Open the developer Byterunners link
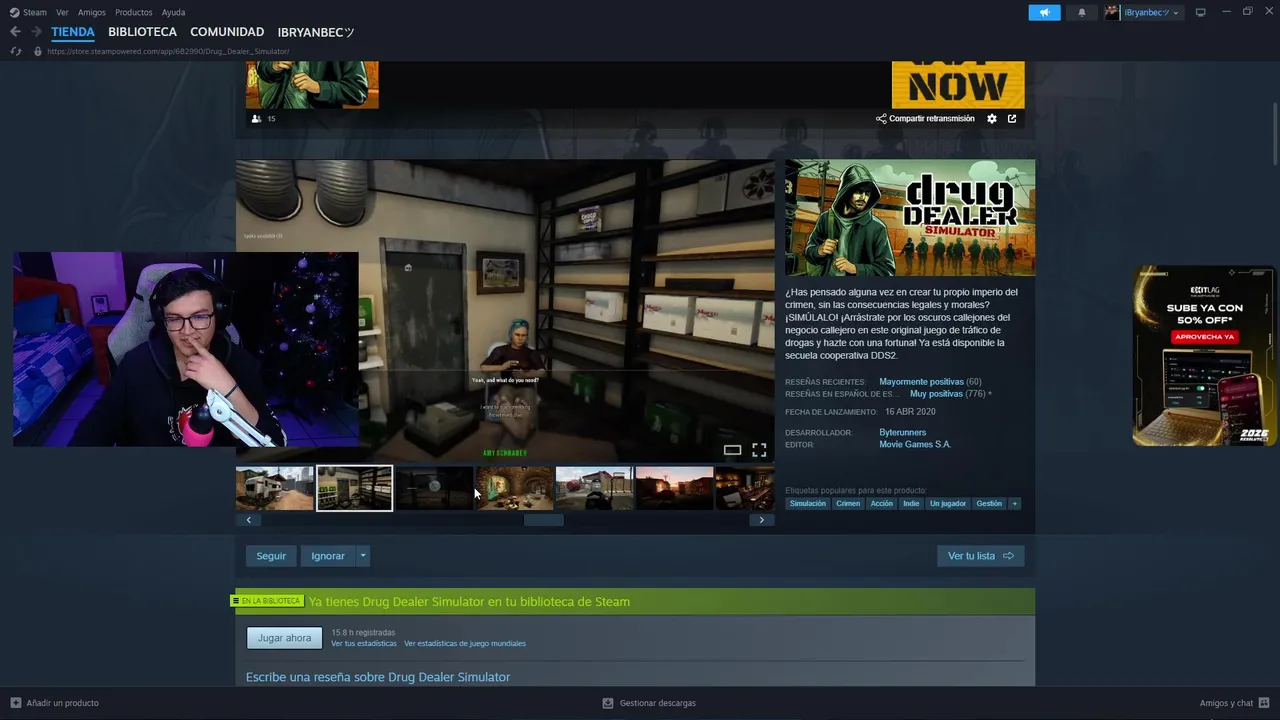1280x720 pixels. click(x=902, y=433)
